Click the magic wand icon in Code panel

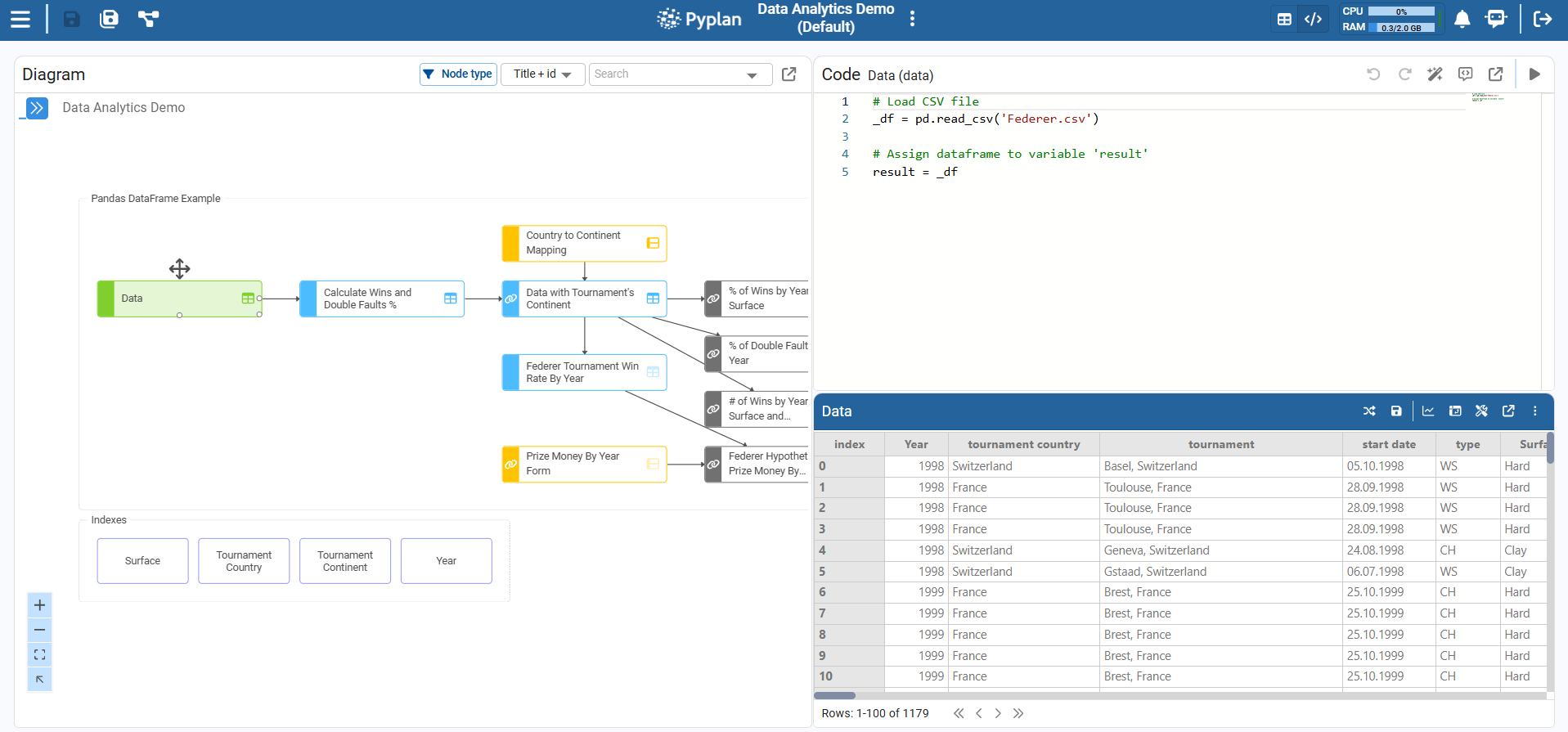[x=1435, y=74]
